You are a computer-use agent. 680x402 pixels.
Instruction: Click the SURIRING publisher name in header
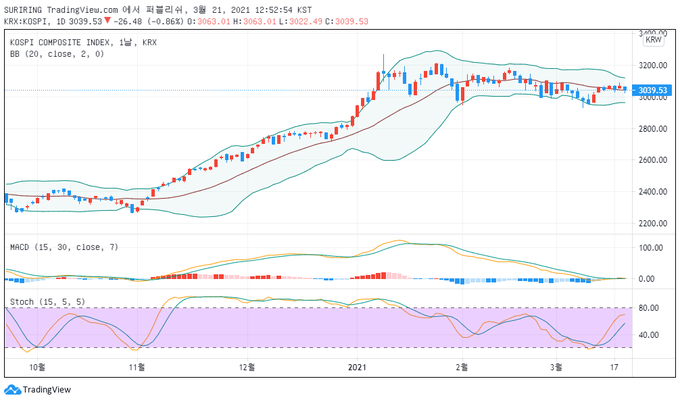[23, 10]
